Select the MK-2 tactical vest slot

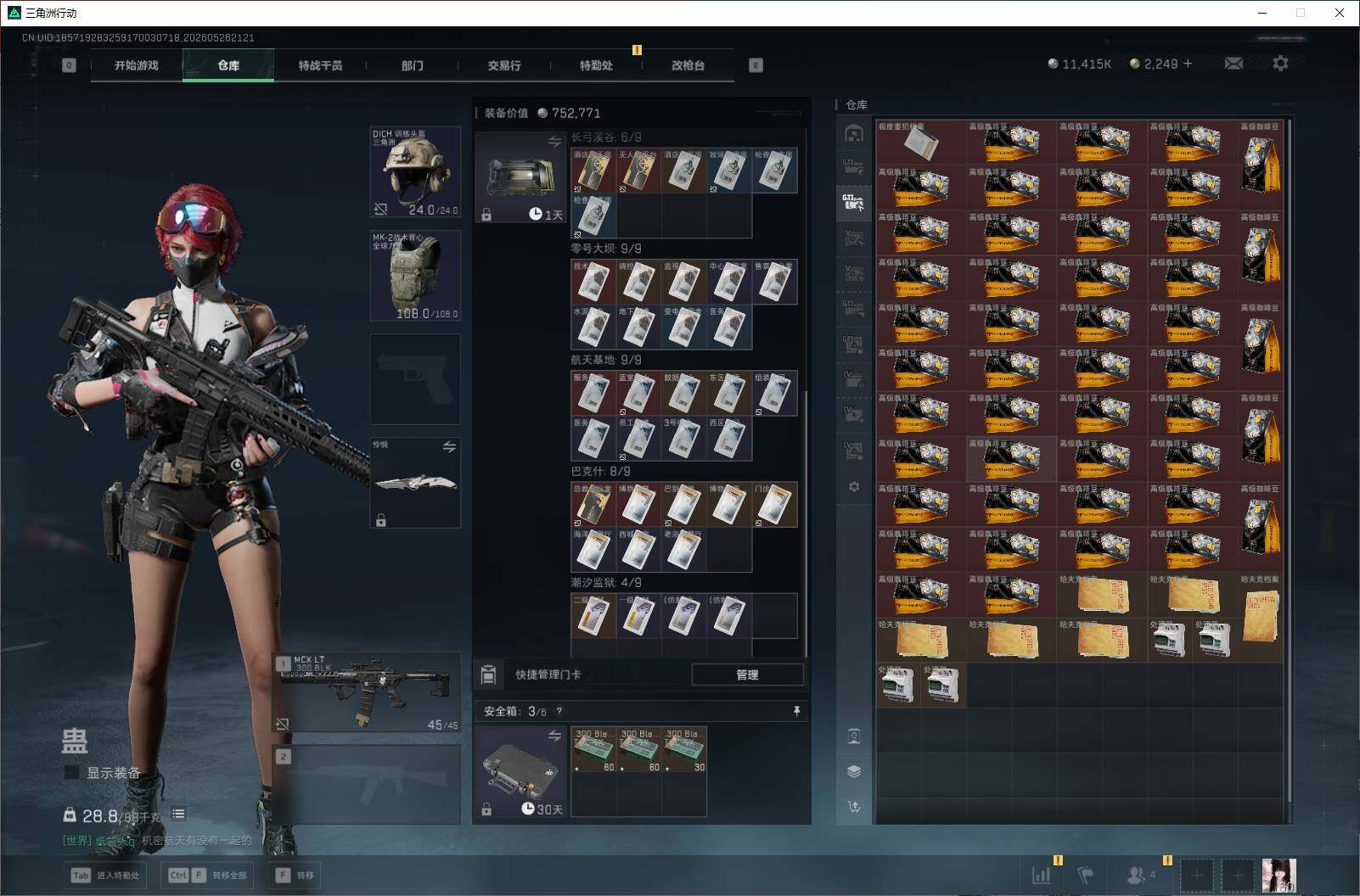[x=415, y=276]
